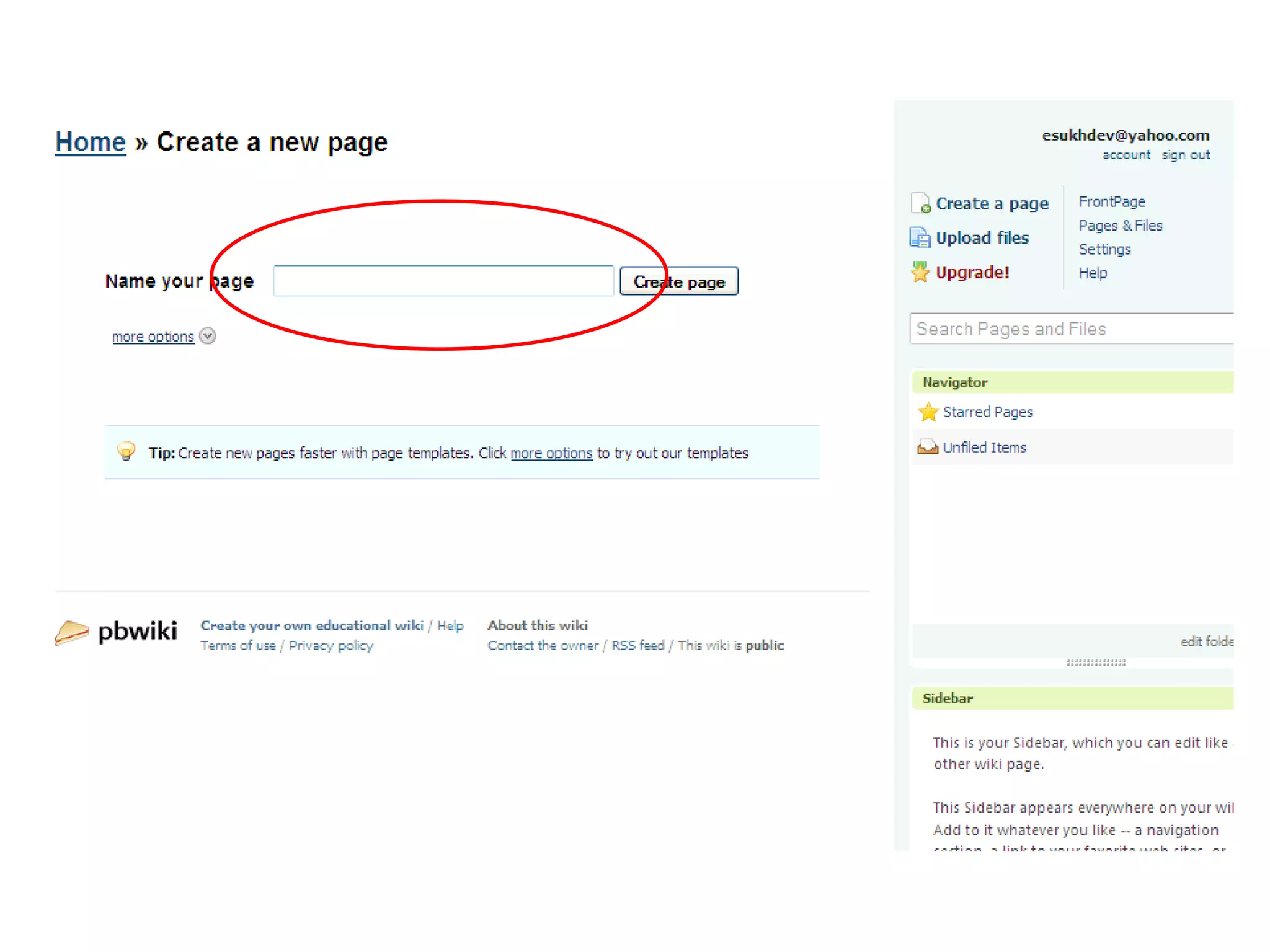The image size is (1270, 952).
Task: Click the lightbulb tip icon
Action: pos(126,451)
